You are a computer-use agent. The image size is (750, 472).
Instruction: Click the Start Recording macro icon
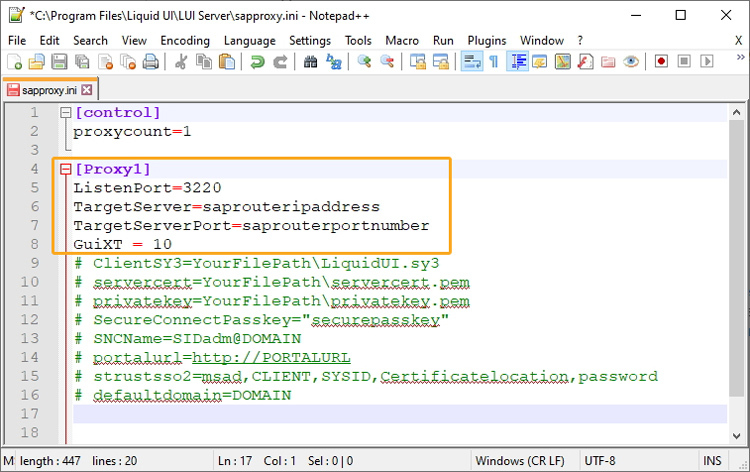point(661,62)
